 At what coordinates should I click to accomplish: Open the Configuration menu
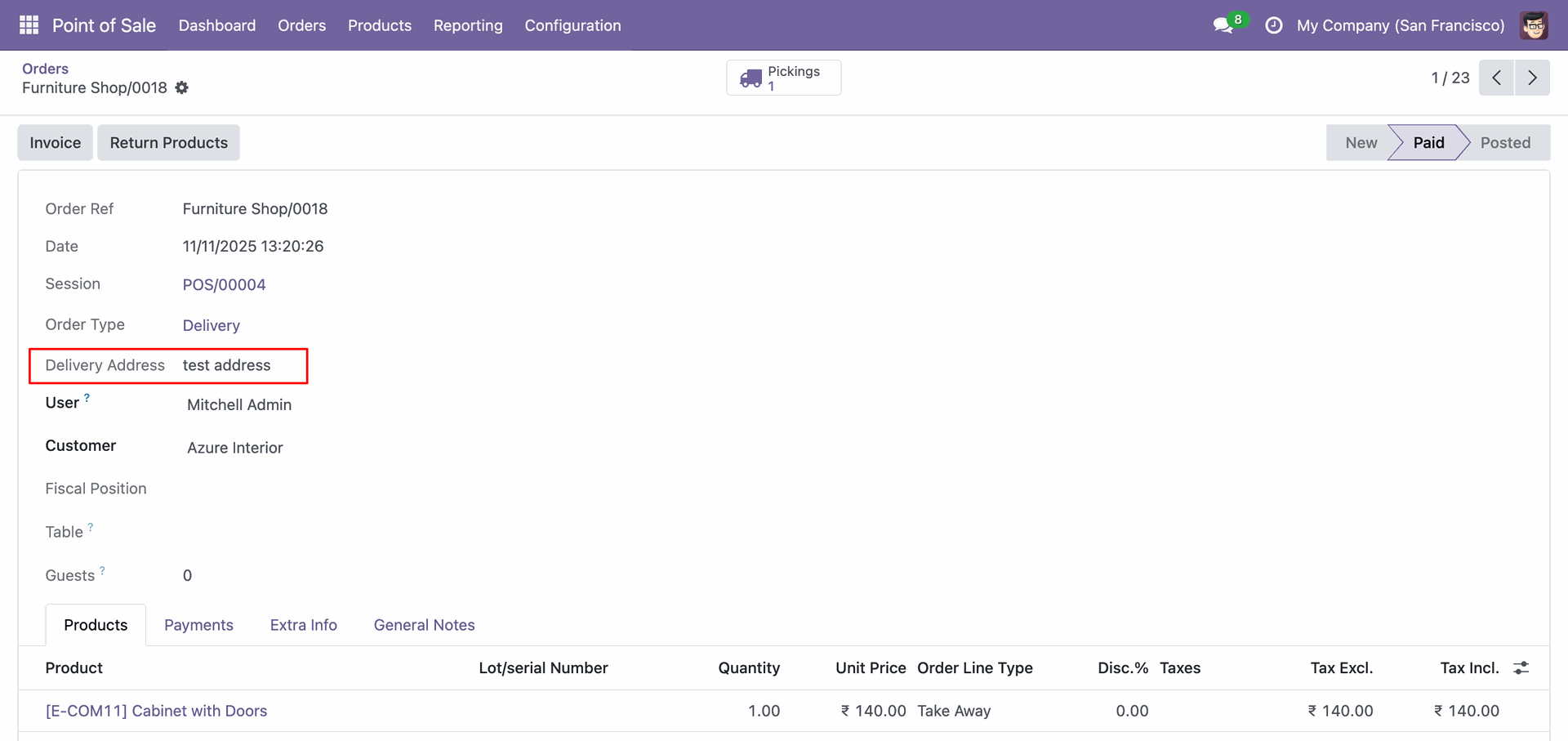(572, 25)
